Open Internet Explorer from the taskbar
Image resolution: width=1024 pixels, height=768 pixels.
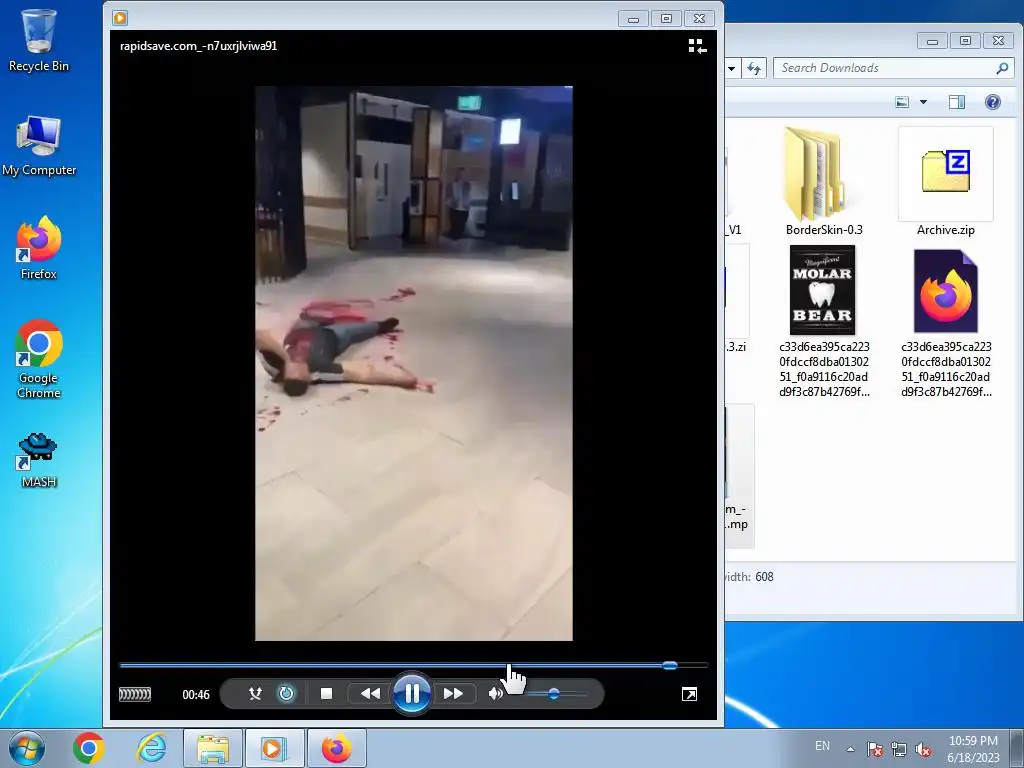(x=151, y=748)
